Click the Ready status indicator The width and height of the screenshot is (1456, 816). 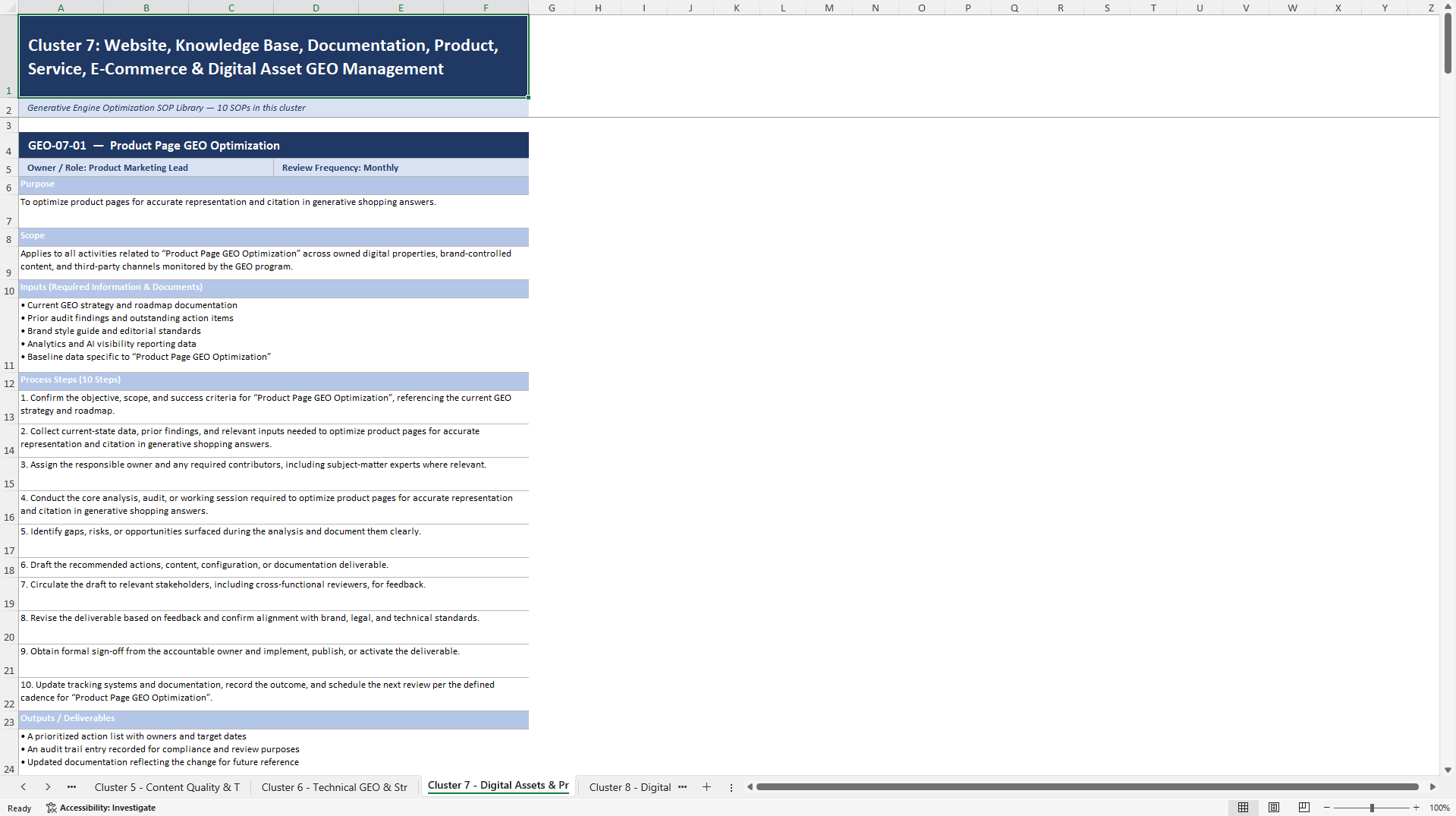[20, 808]
